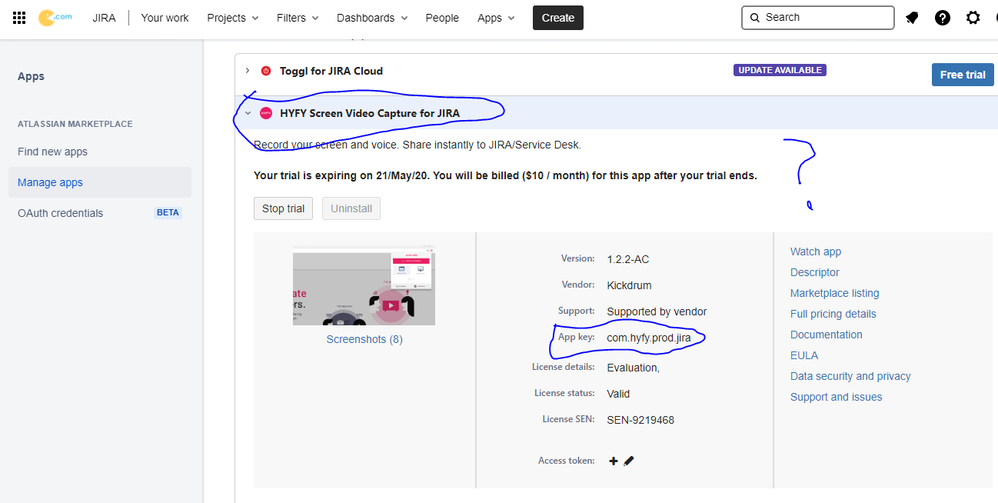
Task: Go to Your work
Action: [165, 18]
